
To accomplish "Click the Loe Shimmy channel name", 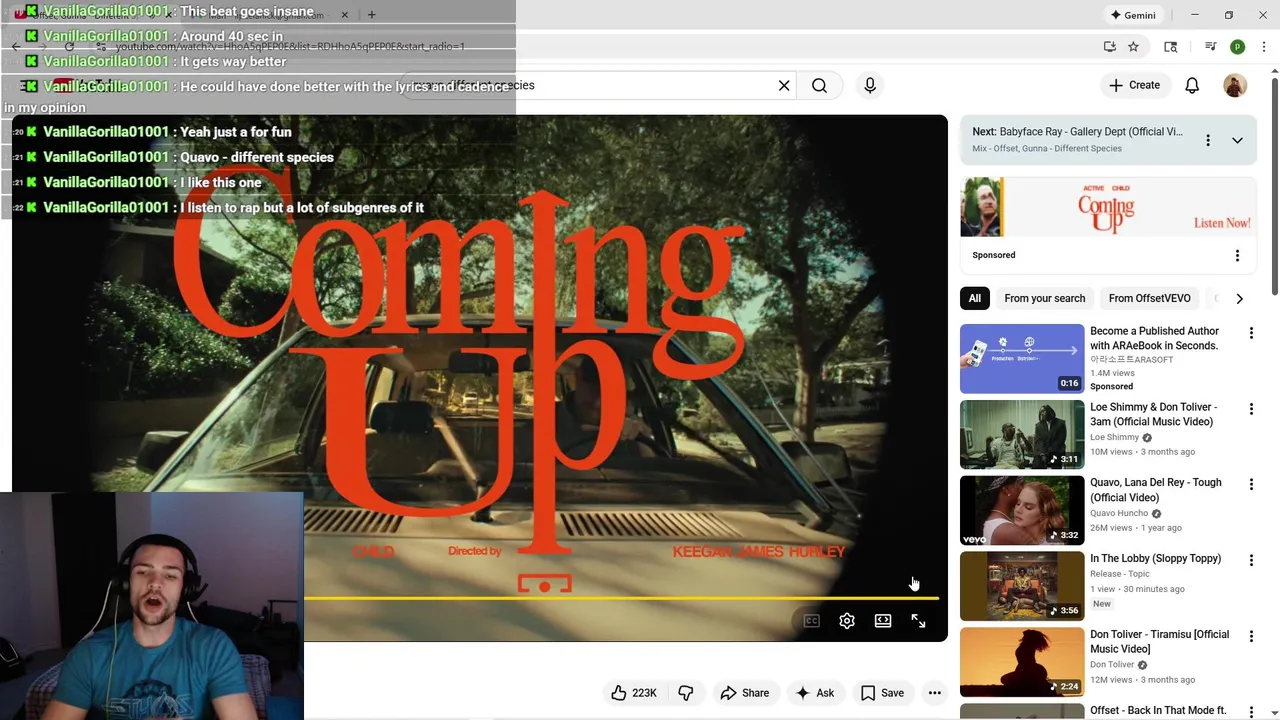I will (1114, 437).
